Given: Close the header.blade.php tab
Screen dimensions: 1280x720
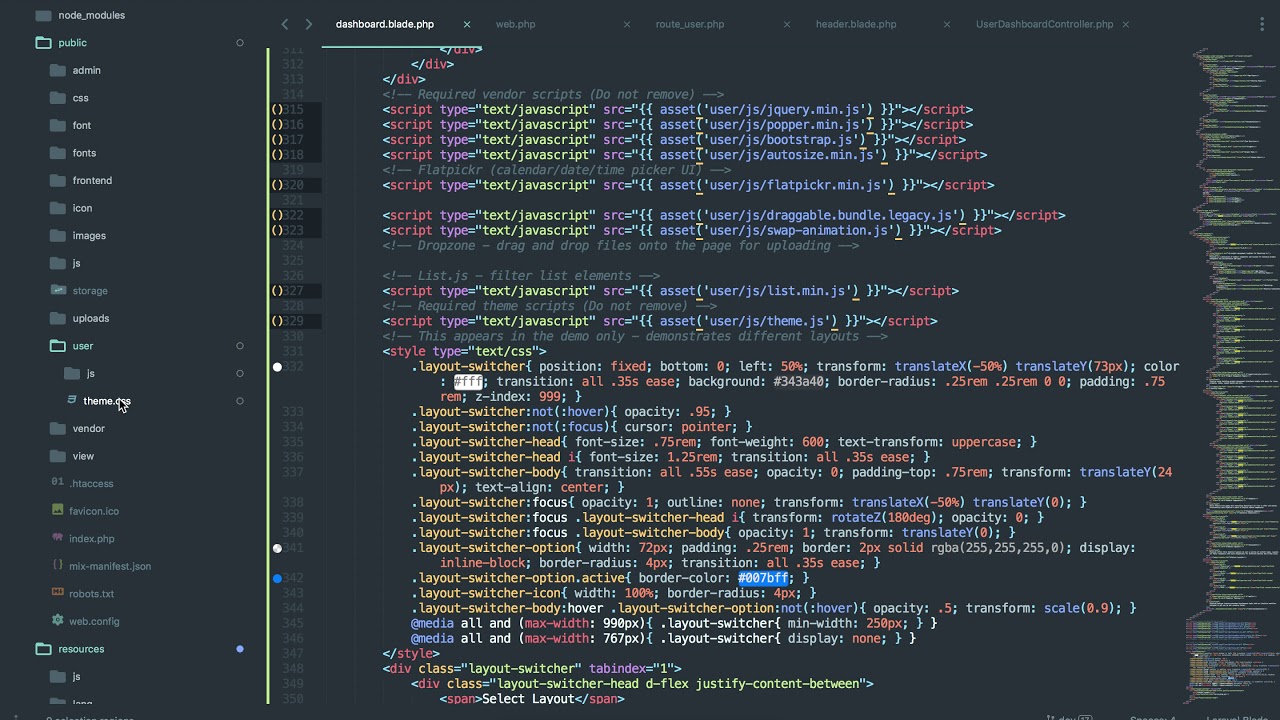Looking at the screenshot, I should (x=947, y=24).
